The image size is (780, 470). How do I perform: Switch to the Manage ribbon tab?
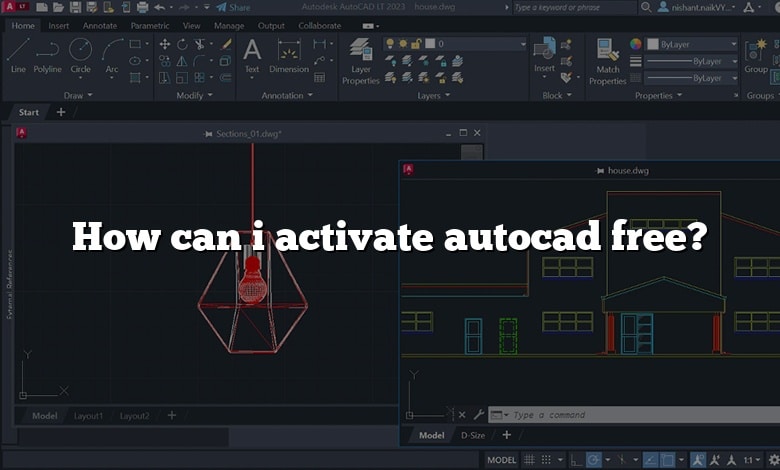(229, 25)
